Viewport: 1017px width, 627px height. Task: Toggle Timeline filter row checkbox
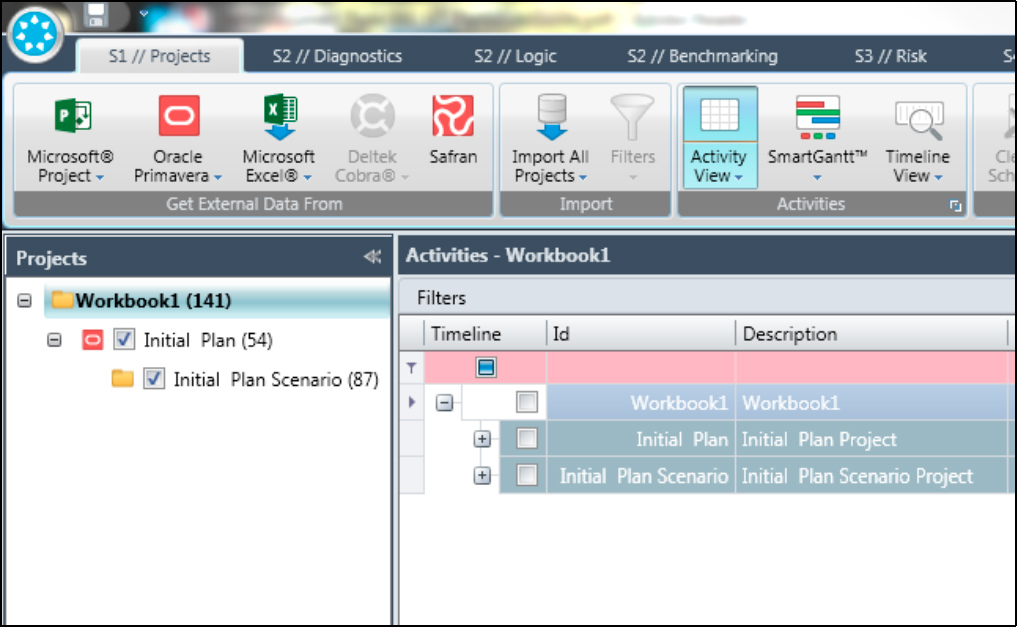[486, 368]
